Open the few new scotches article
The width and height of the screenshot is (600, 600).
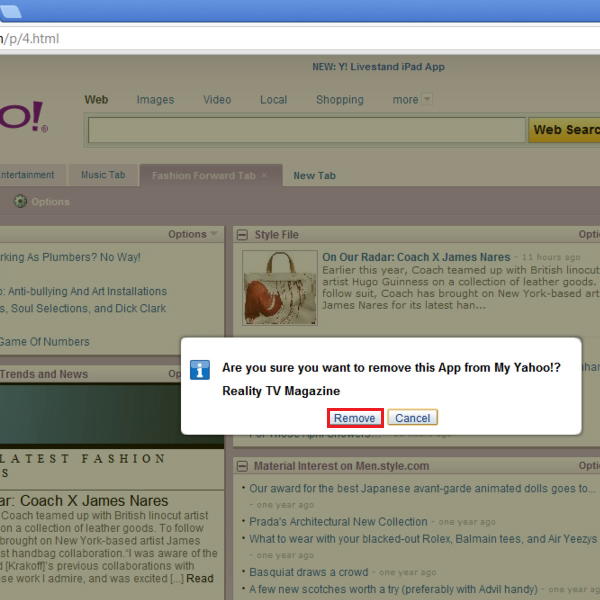393,589
